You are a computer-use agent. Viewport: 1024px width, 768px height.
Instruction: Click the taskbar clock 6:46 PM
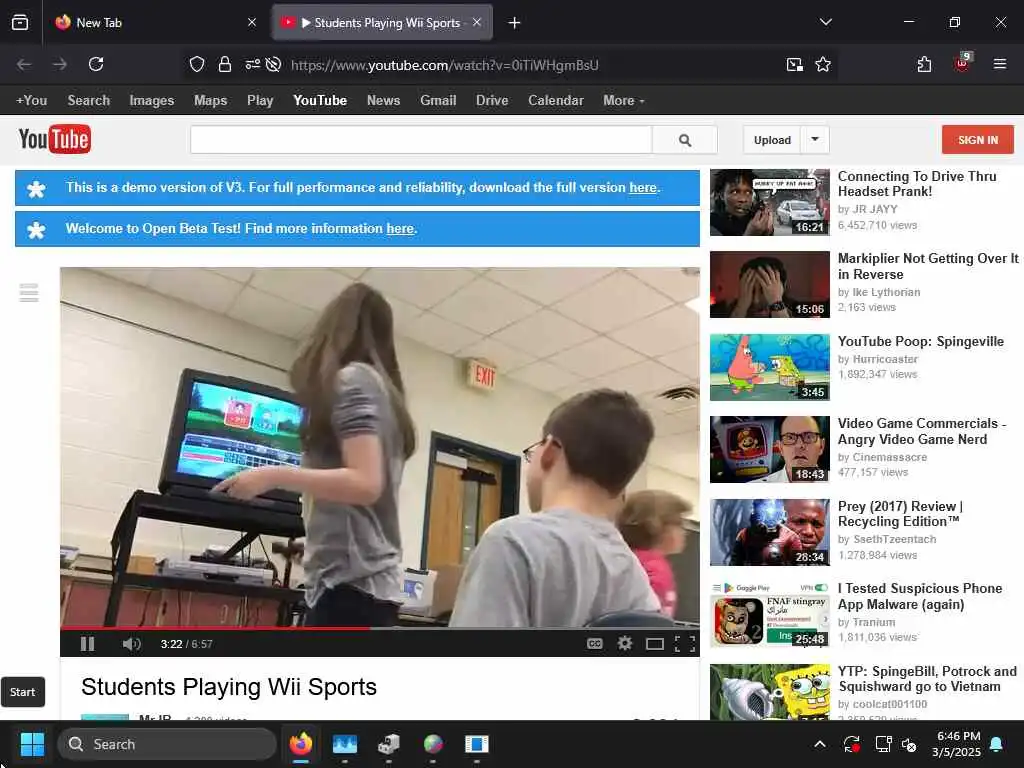tap(958, 736)
